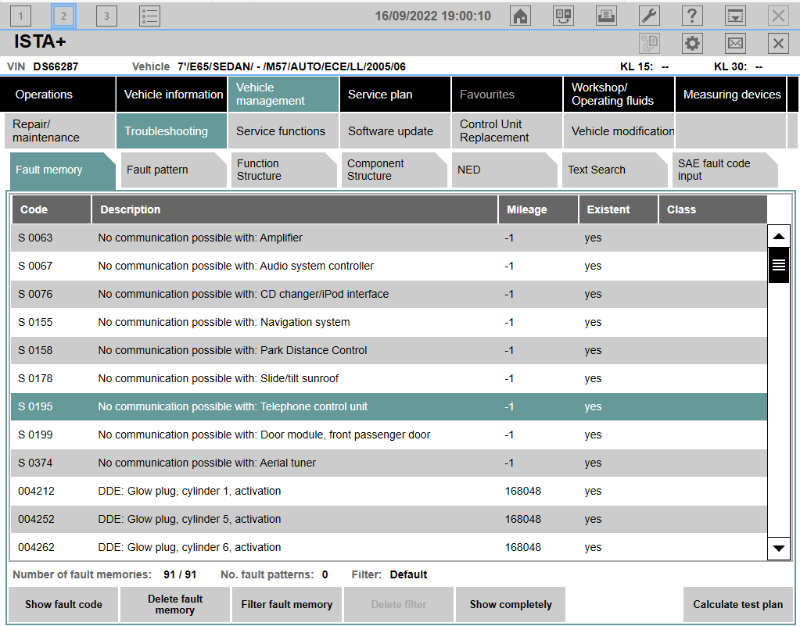Sort by Mileage column header
The width and height of the screenshot is (800, 626).
pos(538,210)
